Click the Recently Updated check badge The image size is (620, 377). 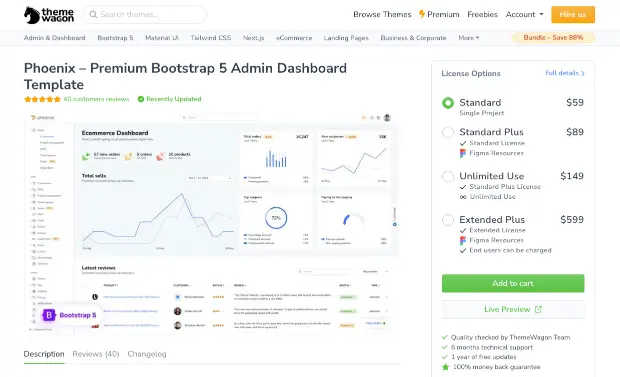click(x=169, y=99)
